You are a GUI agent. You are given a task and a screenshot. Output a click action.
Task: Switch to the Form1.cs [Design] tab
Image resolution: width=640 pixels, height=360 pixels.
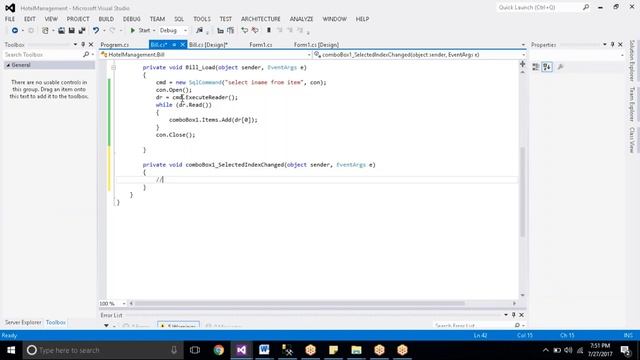(316, 45)
